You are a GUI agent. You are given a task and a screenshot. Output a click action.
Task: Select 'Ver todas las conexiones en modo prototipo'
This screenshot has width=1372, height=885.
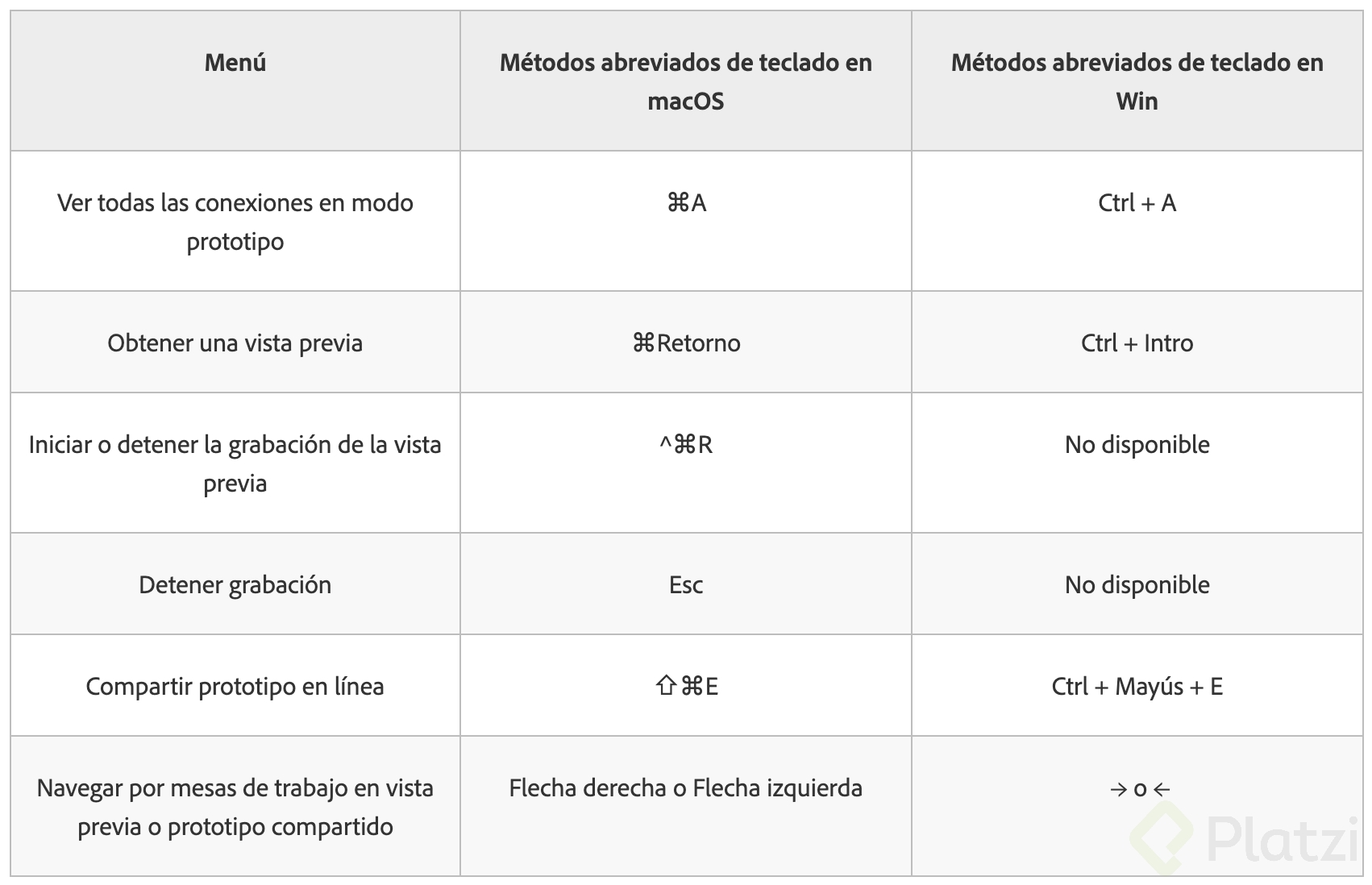coord(235,221)
